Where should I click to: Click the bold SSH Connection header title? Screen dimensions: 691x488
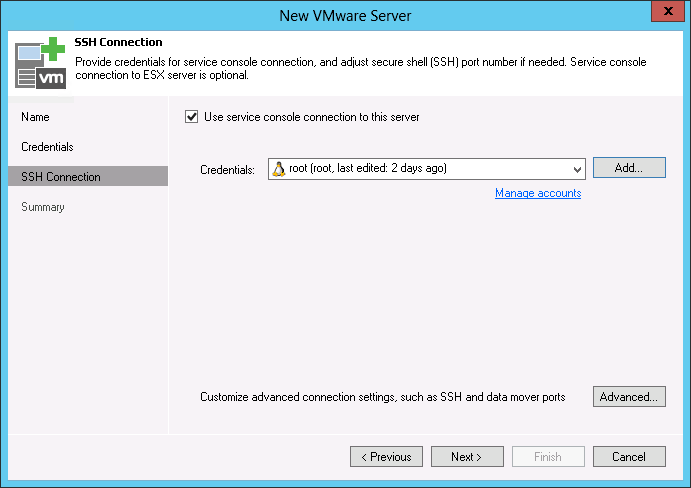(x=119, y=43)
